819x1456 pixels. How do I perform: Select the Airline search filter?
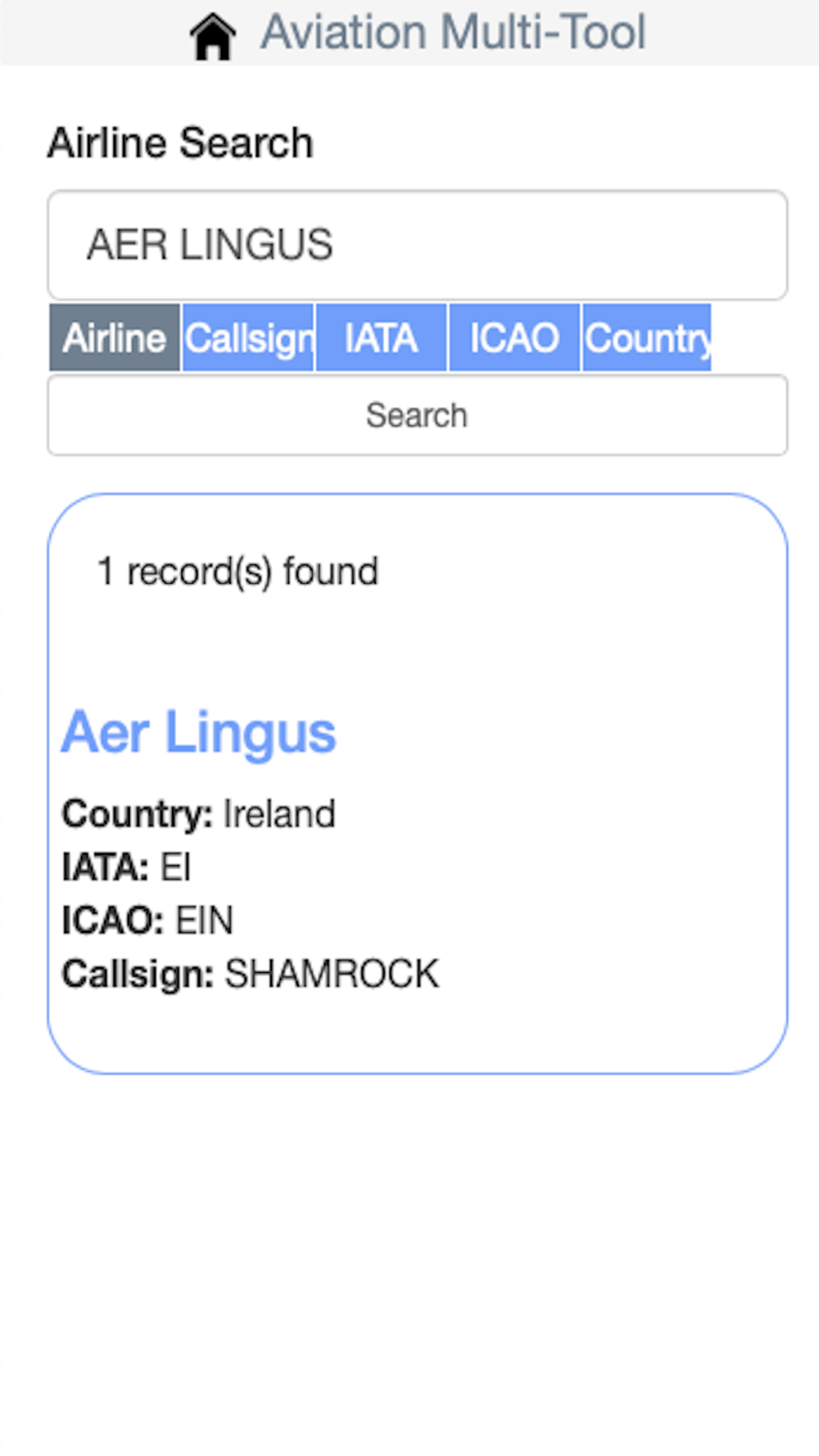[115, 338]
